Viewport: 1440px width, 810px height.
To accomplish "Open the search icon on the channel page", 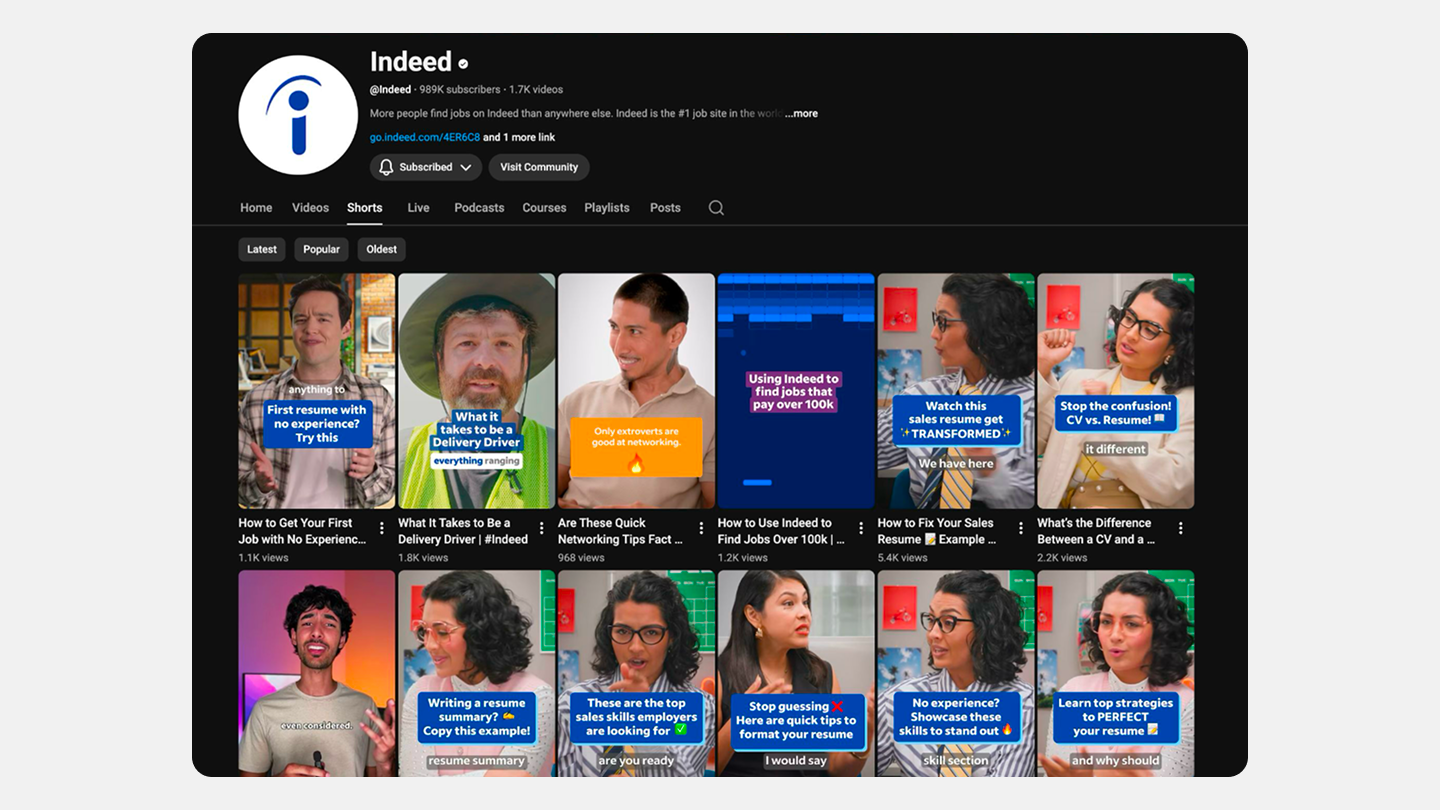I will 716,207.
